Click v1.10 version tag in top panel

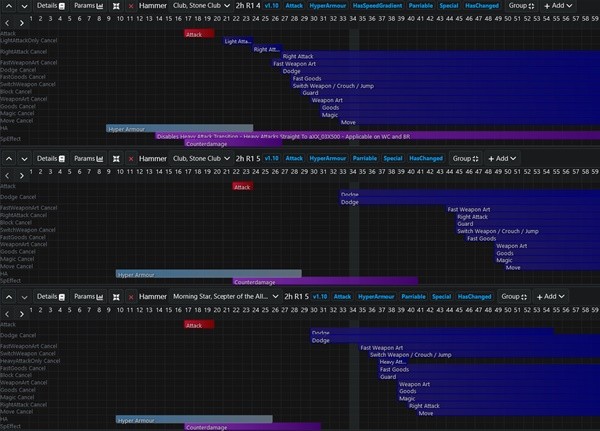(271, 6)
